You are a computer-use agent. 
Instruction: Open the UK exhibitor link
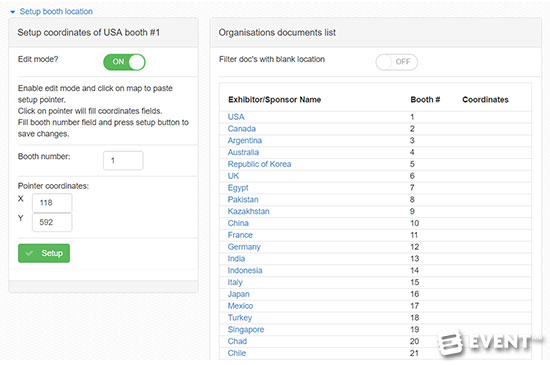(x=233, y=176)
